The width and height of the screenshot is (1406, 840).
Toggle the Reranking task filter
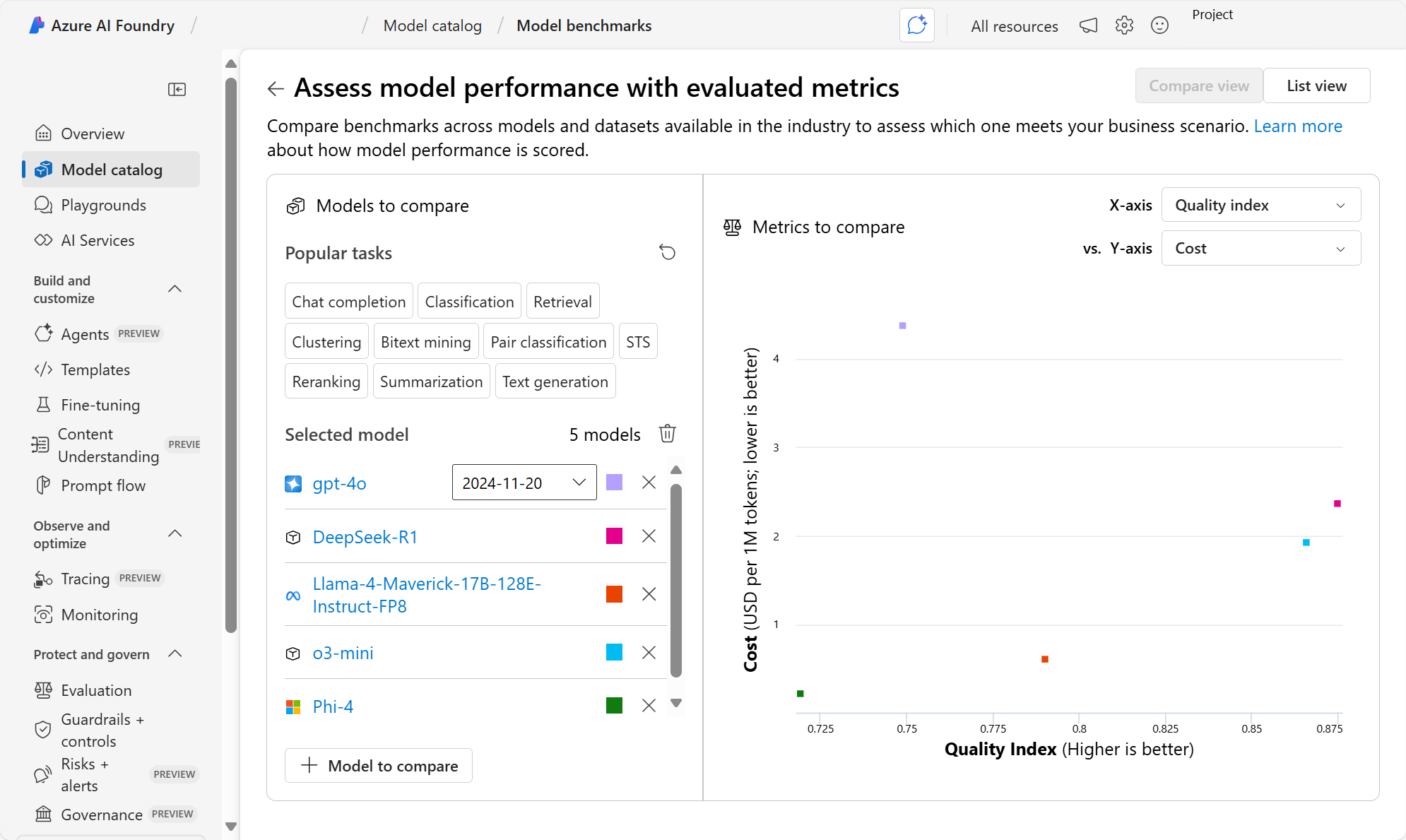(x=326, y=381)
